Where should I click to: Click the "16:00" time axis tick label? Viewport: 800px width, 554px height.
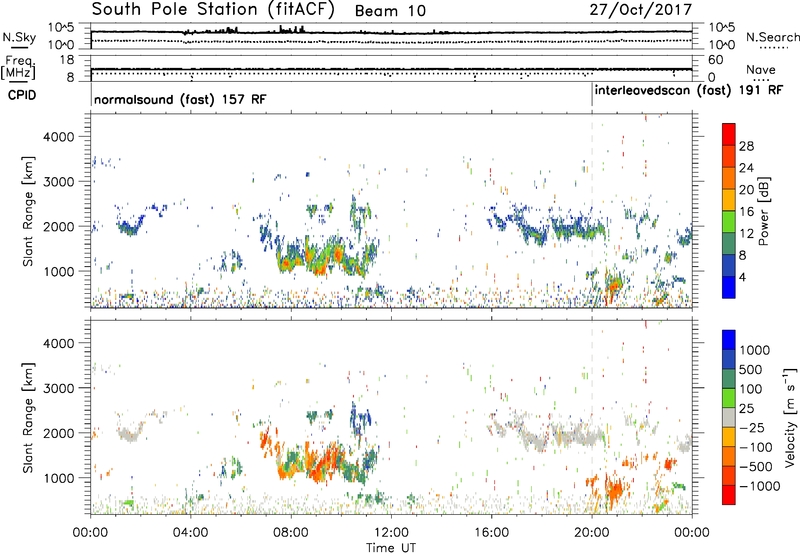point(491,533)
